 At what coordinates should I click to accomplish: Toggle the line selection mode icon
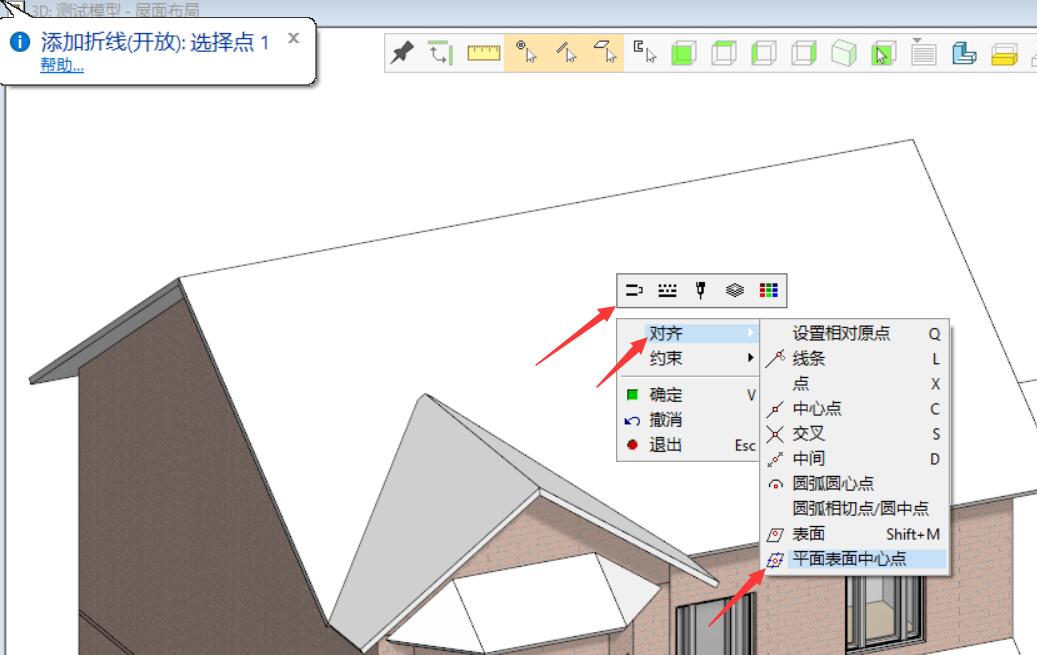(x=566, y=52)
